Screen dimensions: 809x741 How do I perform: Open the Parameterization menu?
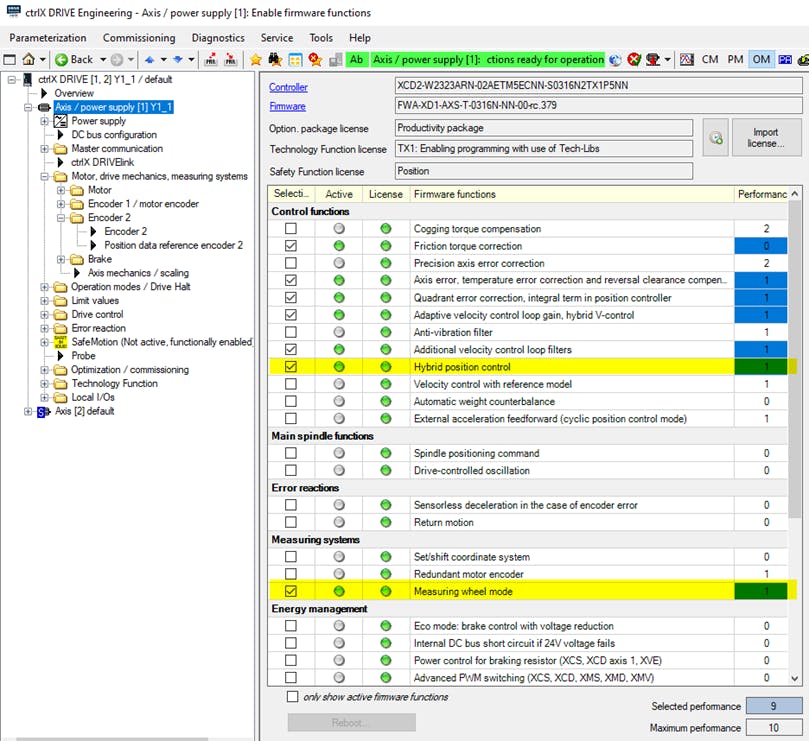pyautogui.click(x=48, y=38)
